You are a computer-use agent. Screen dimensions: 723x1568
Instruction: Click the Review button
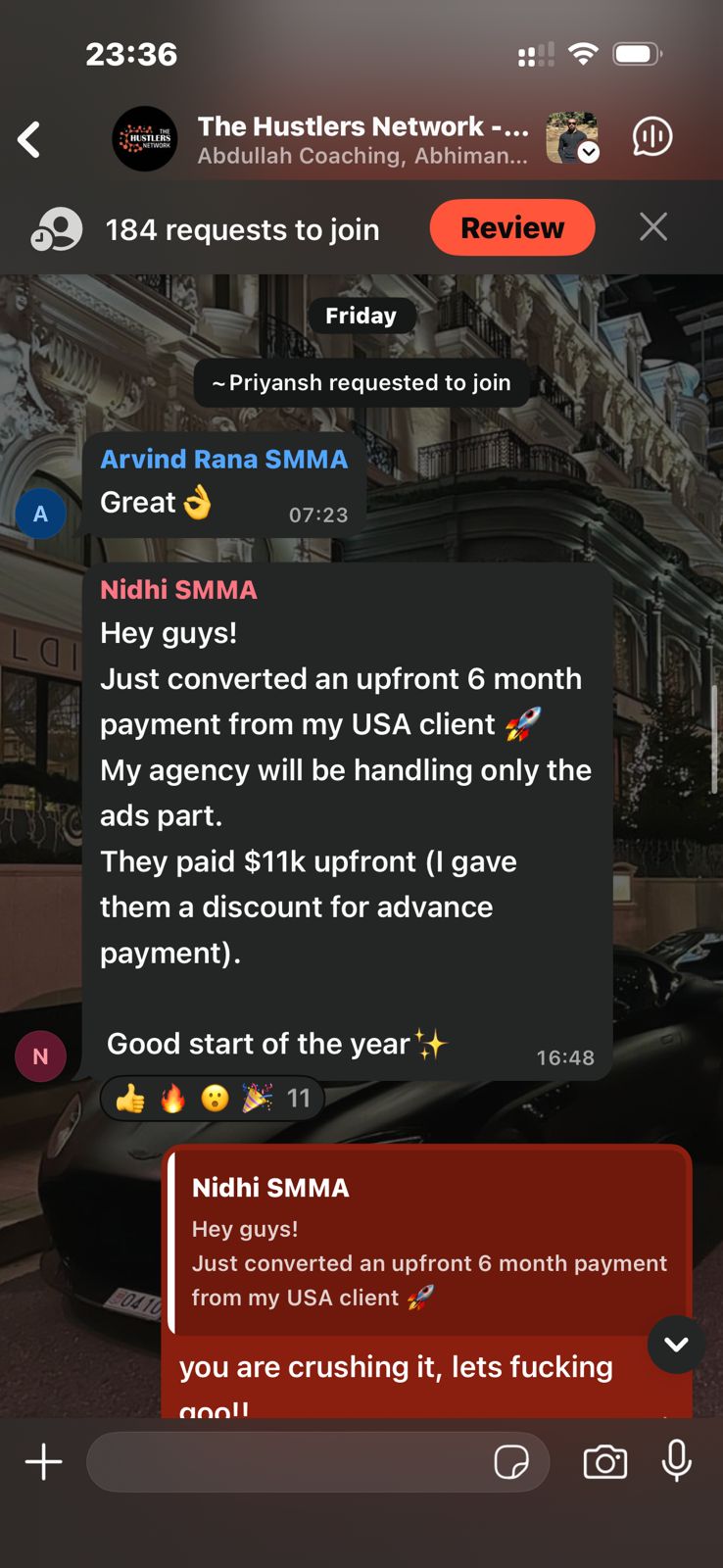pos(512,227)
